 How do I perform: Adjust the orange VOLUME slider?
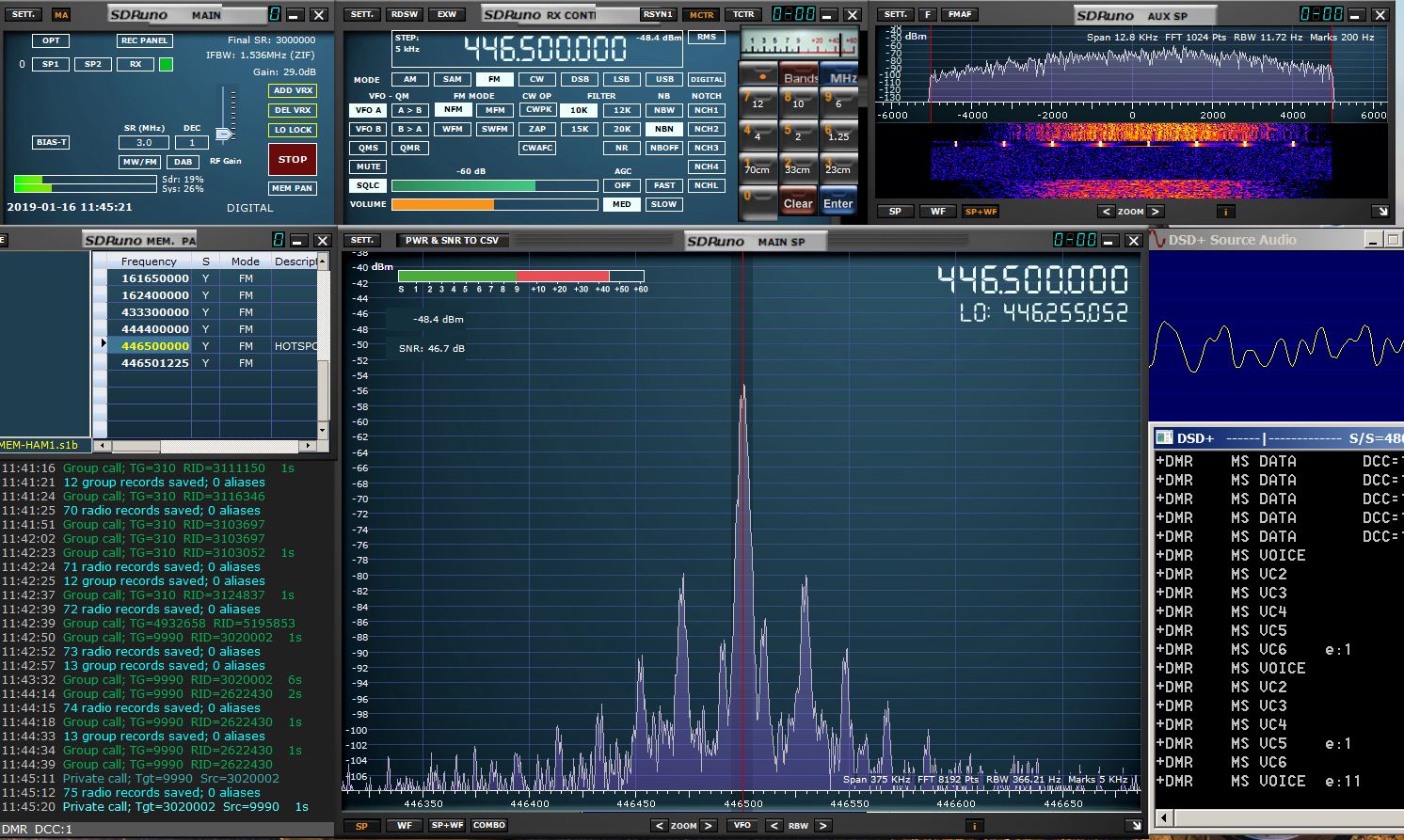point(494,204)
